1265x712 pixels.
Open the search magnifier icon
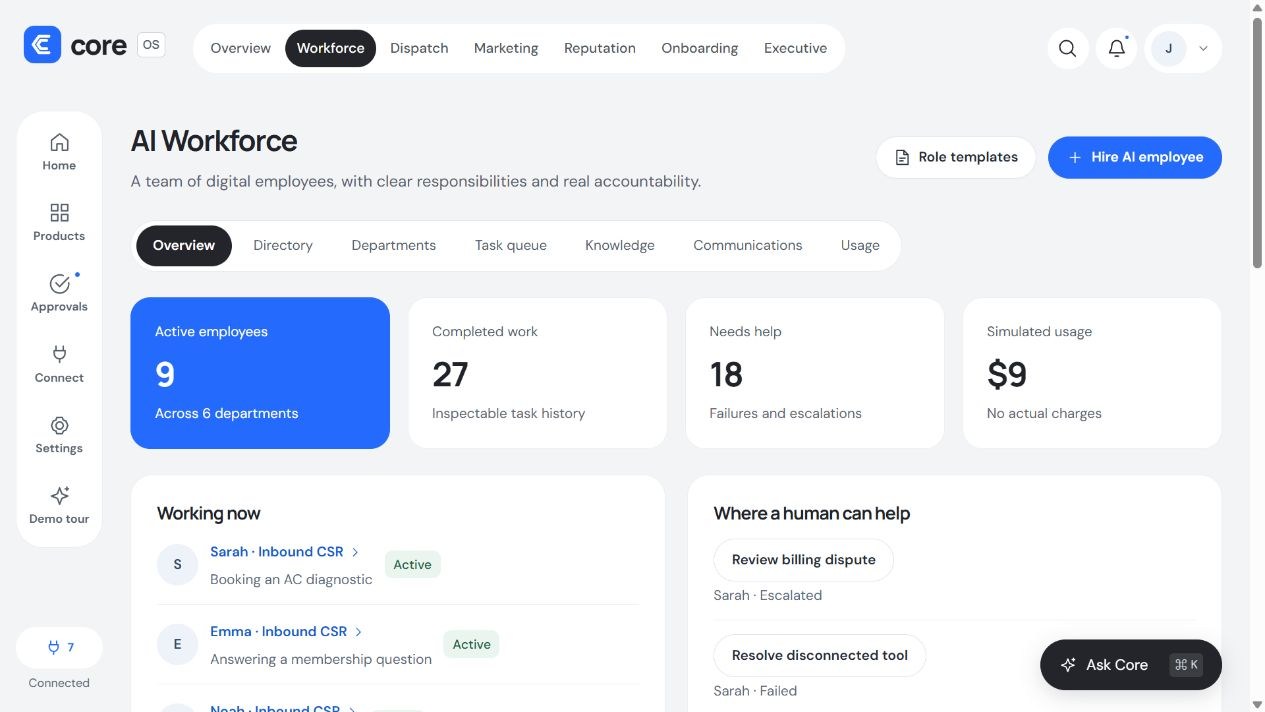pyautogui.click(x=1068, y=48)
